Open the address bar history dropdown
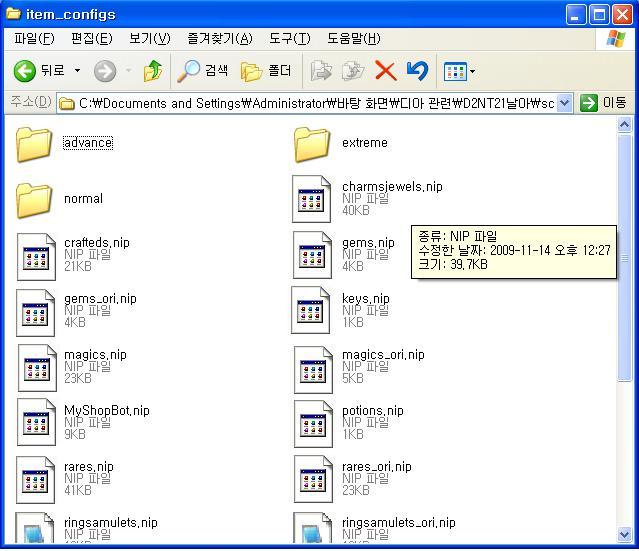 click(564, 103)
